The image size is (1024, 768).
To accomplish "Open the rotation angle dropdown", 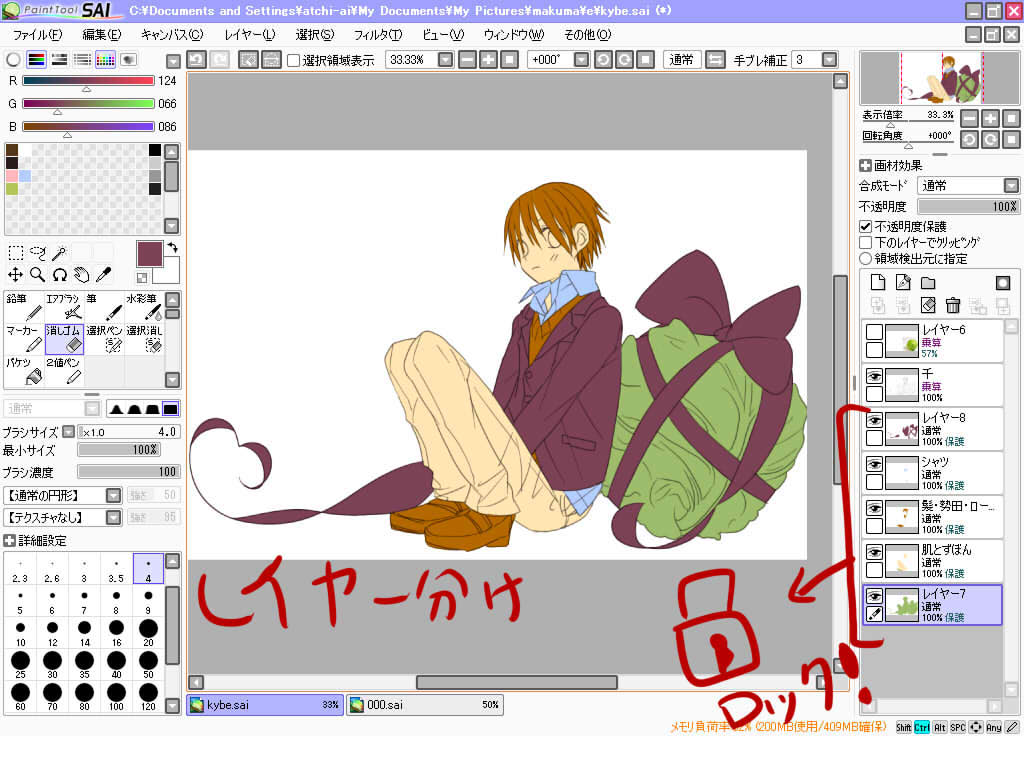I will 581,60.
